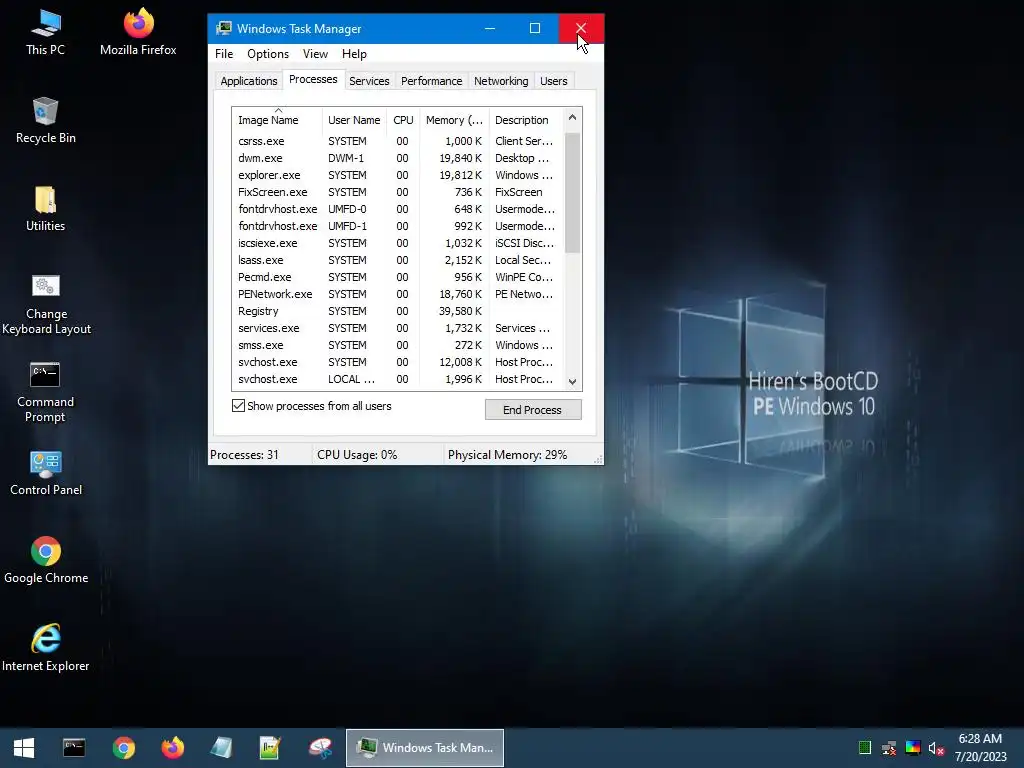Viewport: 1024px width, 768px height.
Task: Click the process list scrollbar thumb
Action: [x=572, y=193]
